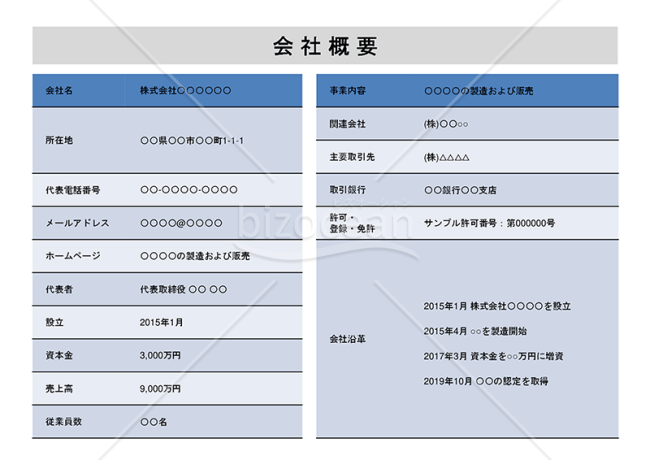
Task: Select the サンプル許可番号 license number text
Action: point(489,223)
